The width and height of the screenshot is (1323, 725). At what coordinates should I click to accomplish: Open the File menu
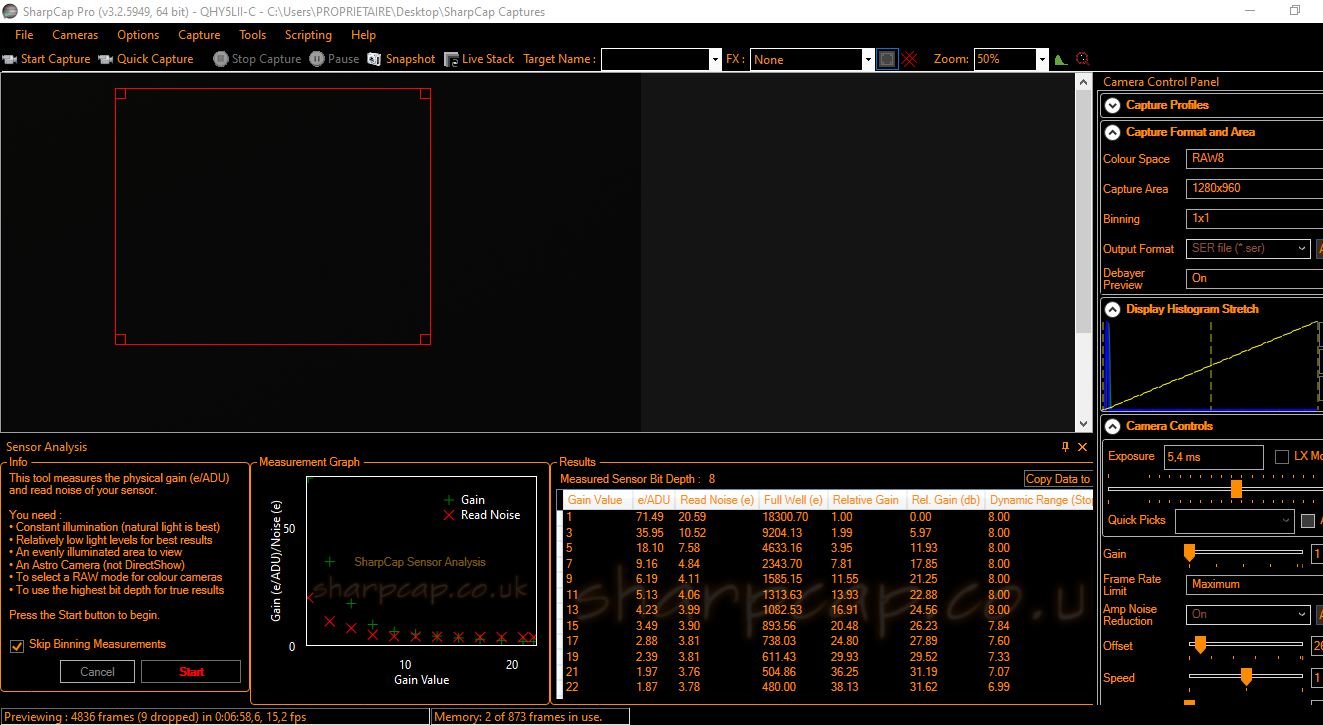pos(24,35)
